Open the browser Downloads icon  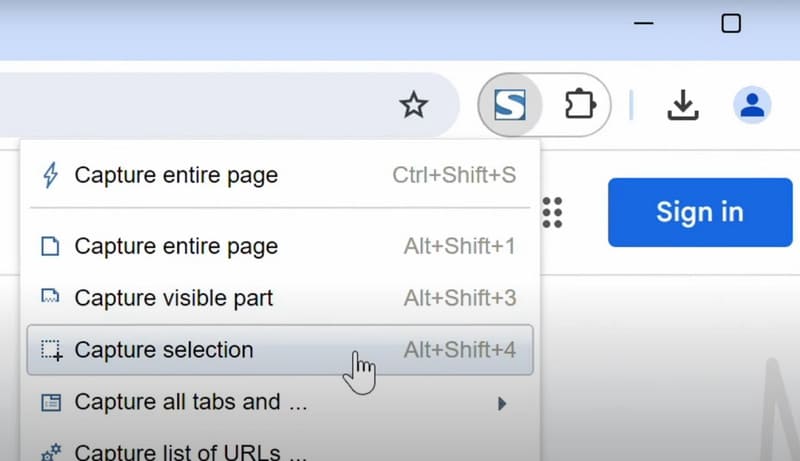[683, 104]
